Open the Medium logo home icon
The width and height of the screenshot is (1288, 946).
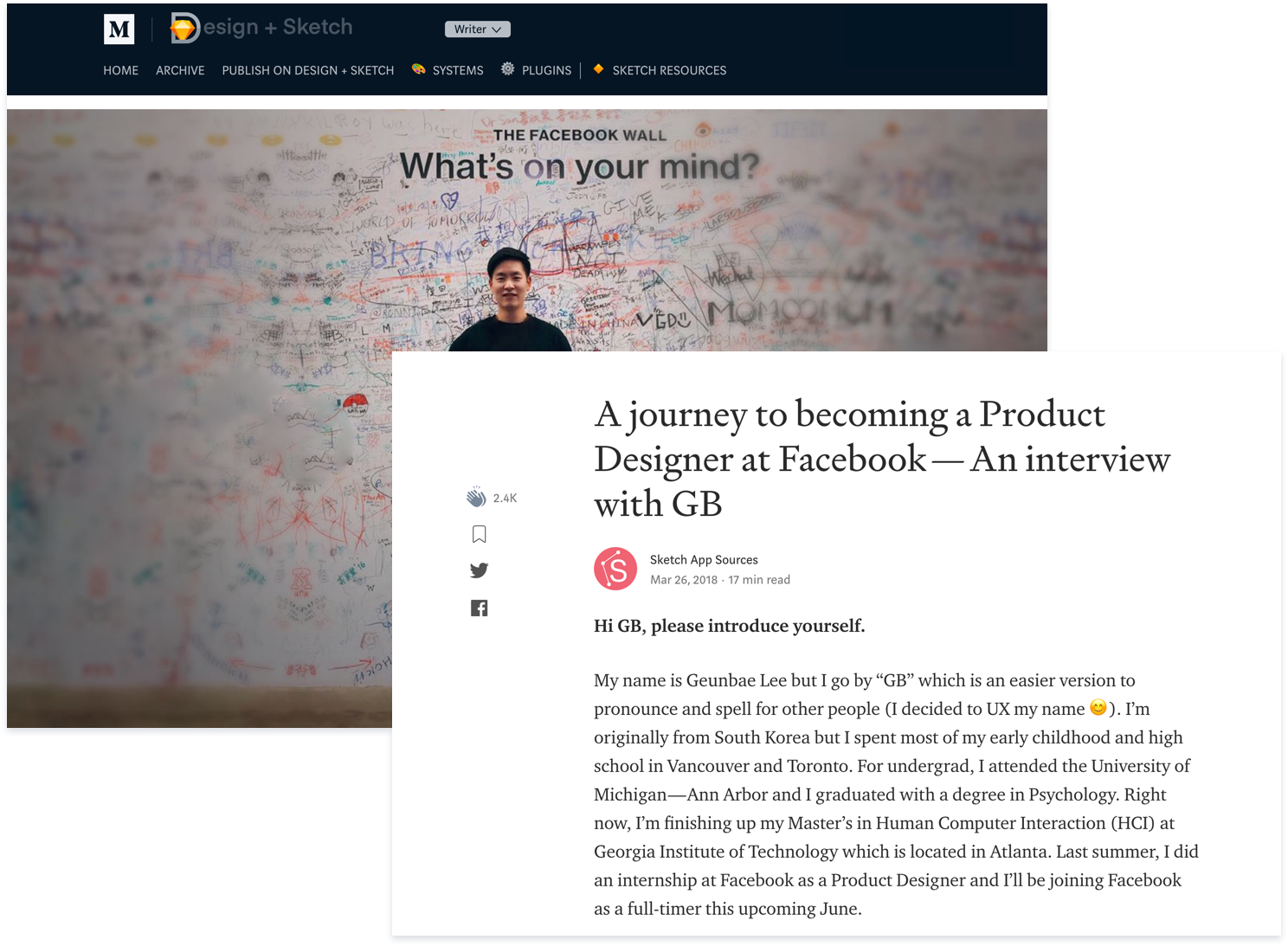tap(119, 29)
